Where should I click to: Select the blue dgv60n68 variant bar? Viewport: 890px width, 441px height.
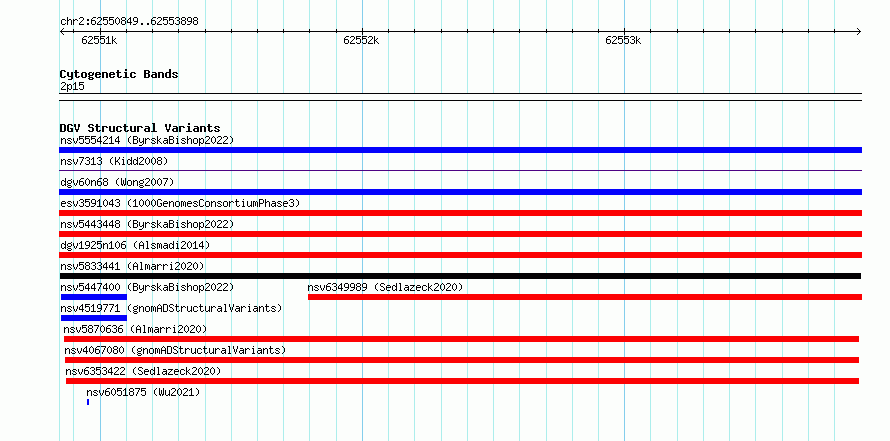(460, 192)
